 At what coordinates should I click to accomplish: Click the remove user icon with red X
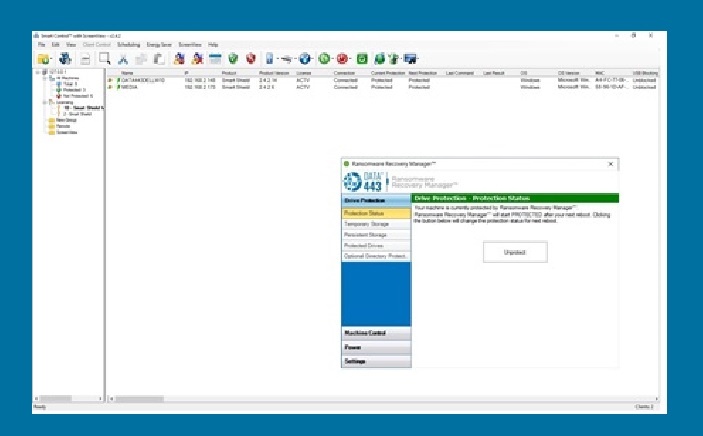(x=197, y=59)
